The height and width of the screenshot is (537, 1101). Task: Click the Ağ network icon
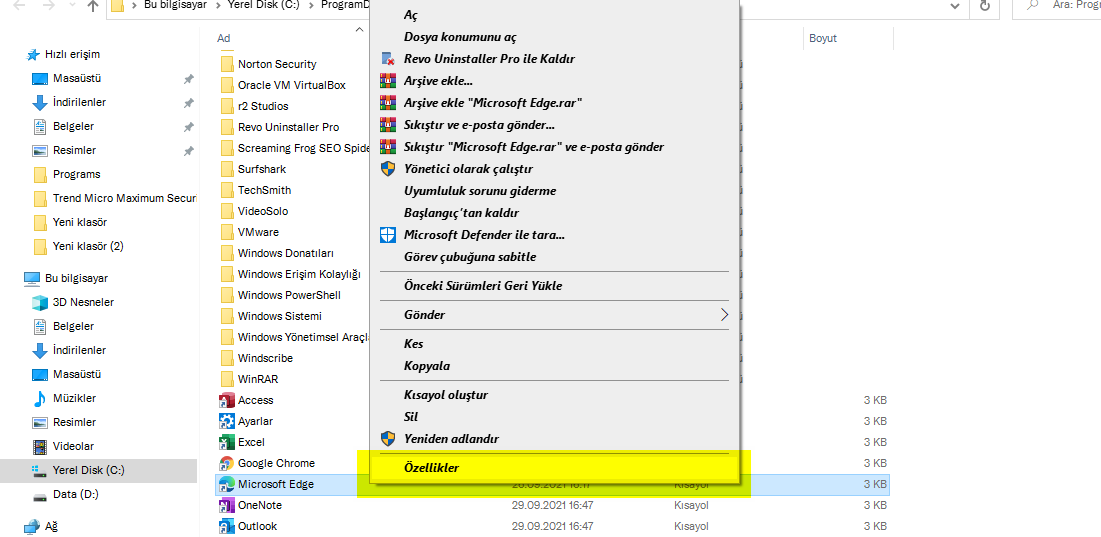(32, 526)
